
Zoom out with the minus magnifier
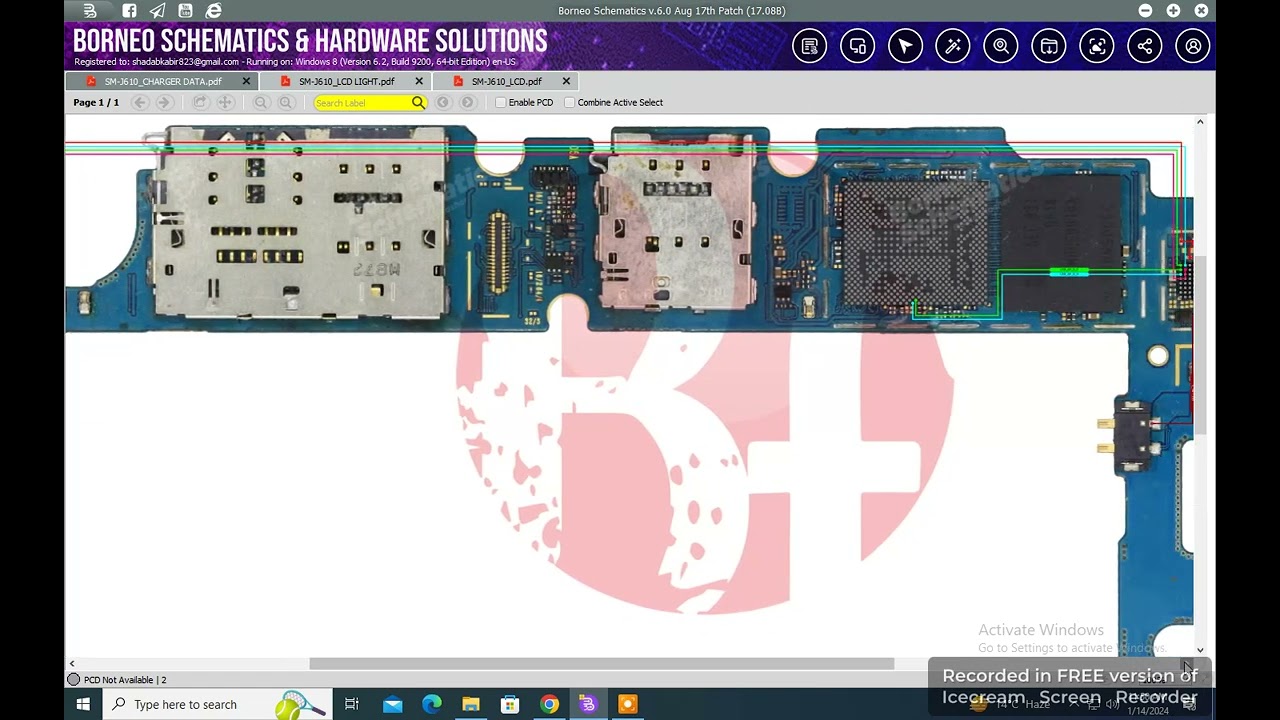[x=261, y=102]
